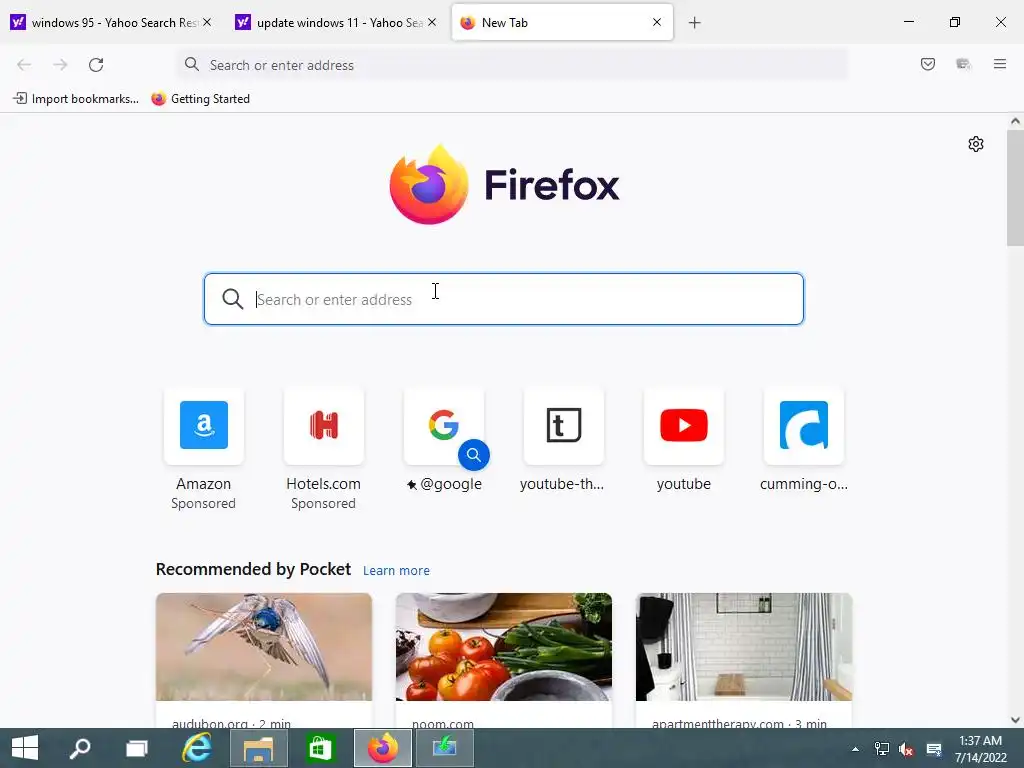The height and width of the screenshot is (768, 1024).
Task: Reload the page with the refresh icon
Action: coord(96,65)
